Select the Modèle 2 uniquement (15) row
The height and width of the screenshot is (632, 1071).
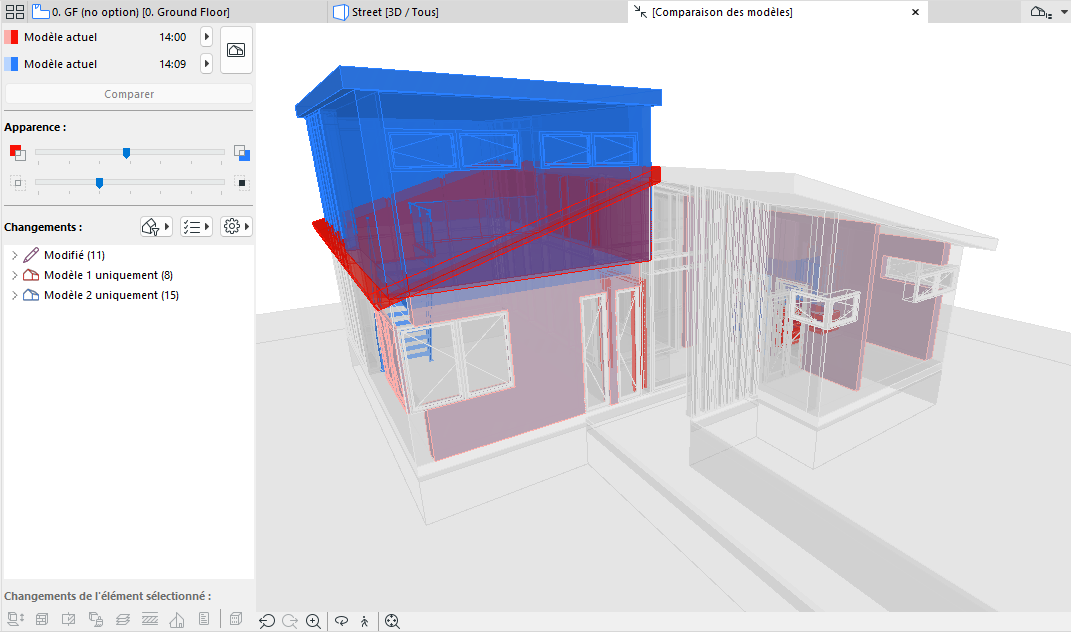(129, 294)
